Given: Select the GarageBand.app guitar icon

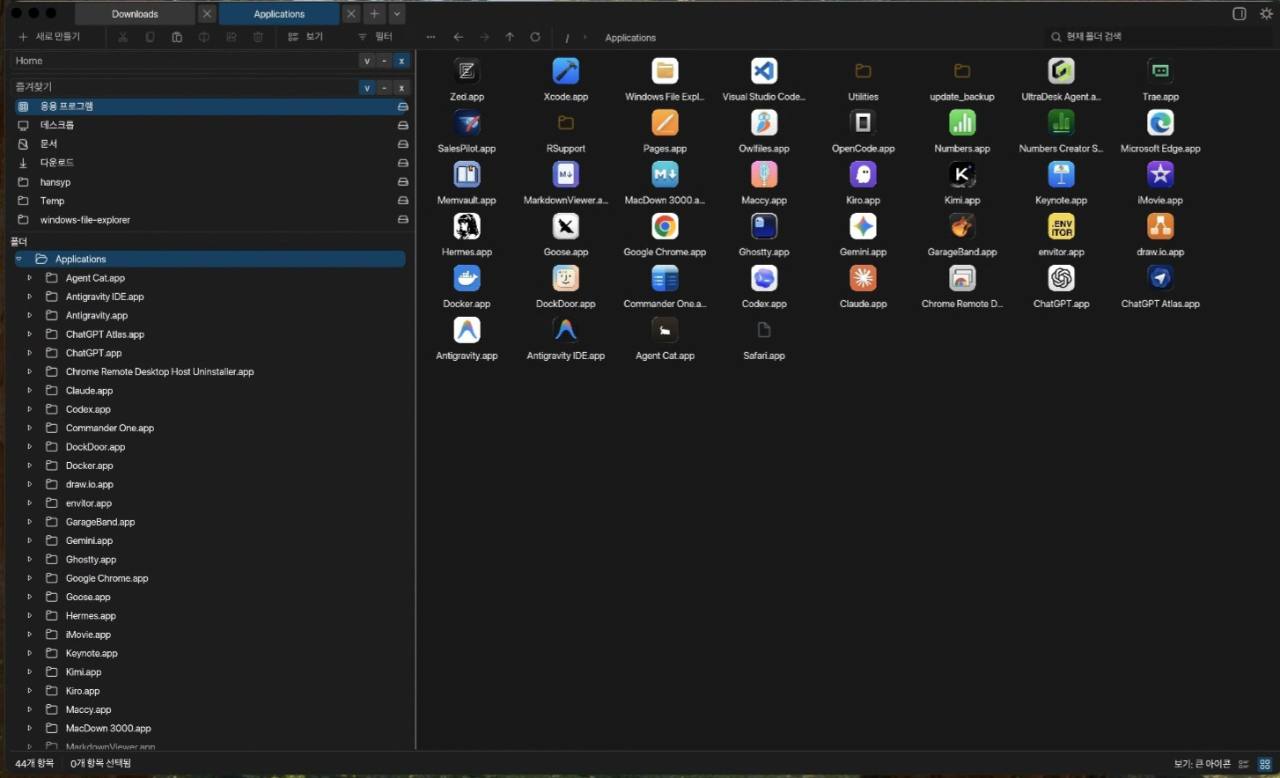Looking at the screenshot, I should (x=962, y=226).
